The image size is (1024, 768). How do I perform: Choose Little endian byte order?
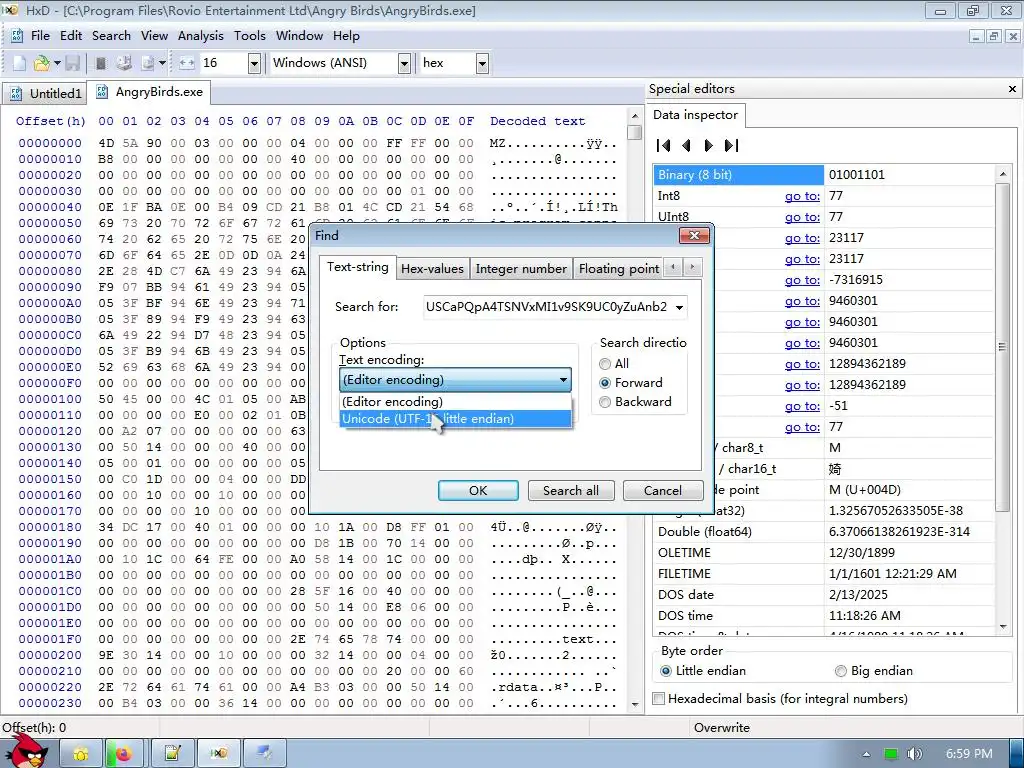click(703, 671)
